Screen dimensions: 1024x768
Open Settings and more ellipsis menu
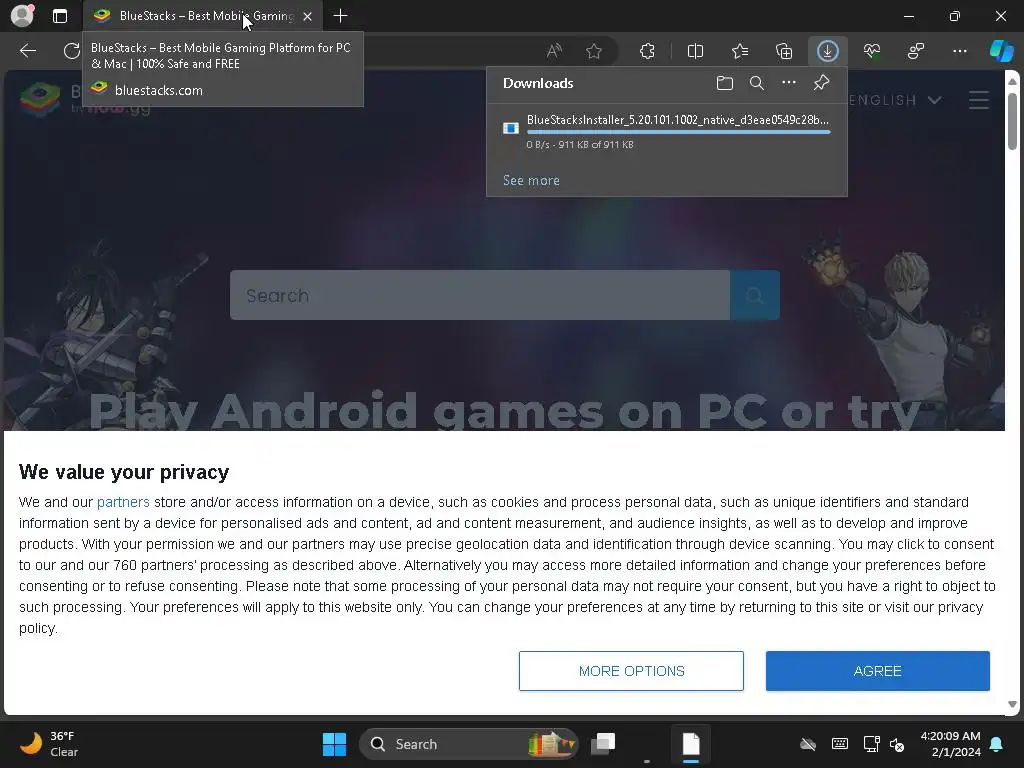pyautogui.click(x=959, y=50)
